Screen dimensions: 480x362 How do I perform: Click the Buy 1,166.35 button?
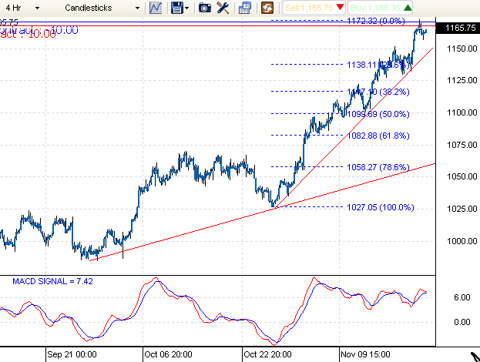tap(380, 8)
